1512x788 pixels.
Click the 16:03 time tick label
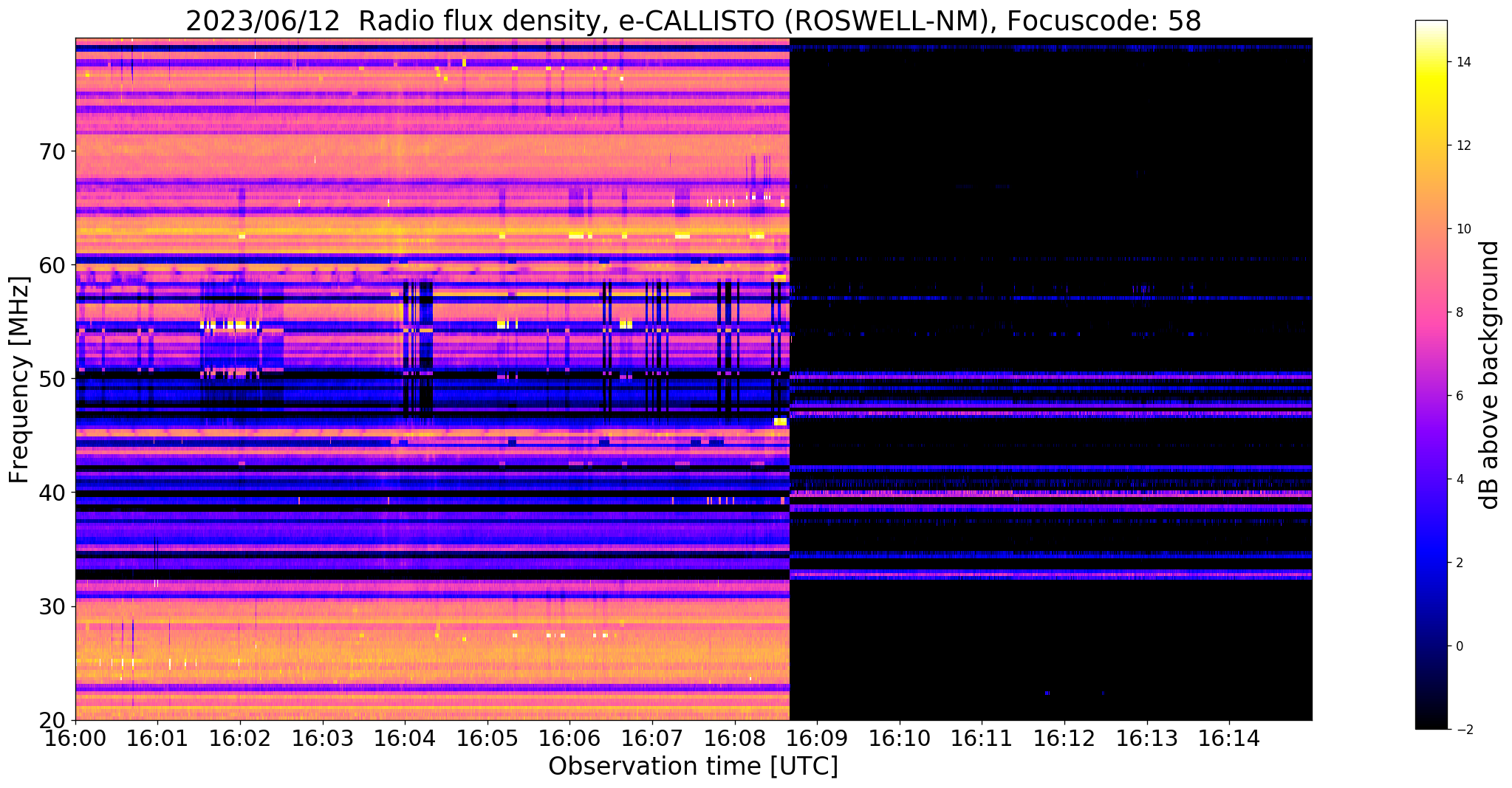322,737
